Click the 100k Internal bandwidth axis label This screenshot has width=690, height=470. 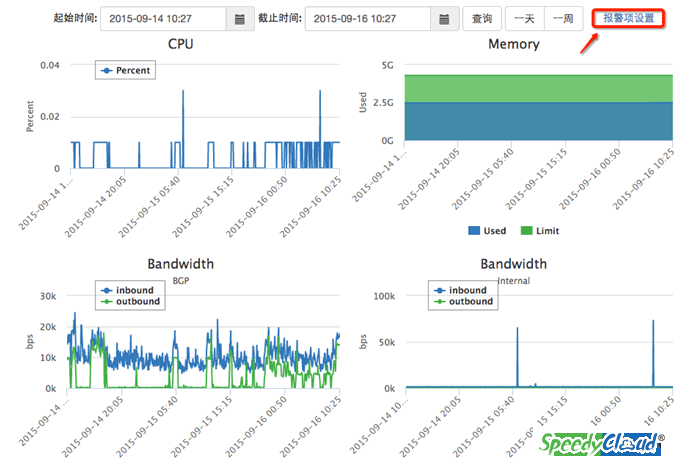(384, 296)
